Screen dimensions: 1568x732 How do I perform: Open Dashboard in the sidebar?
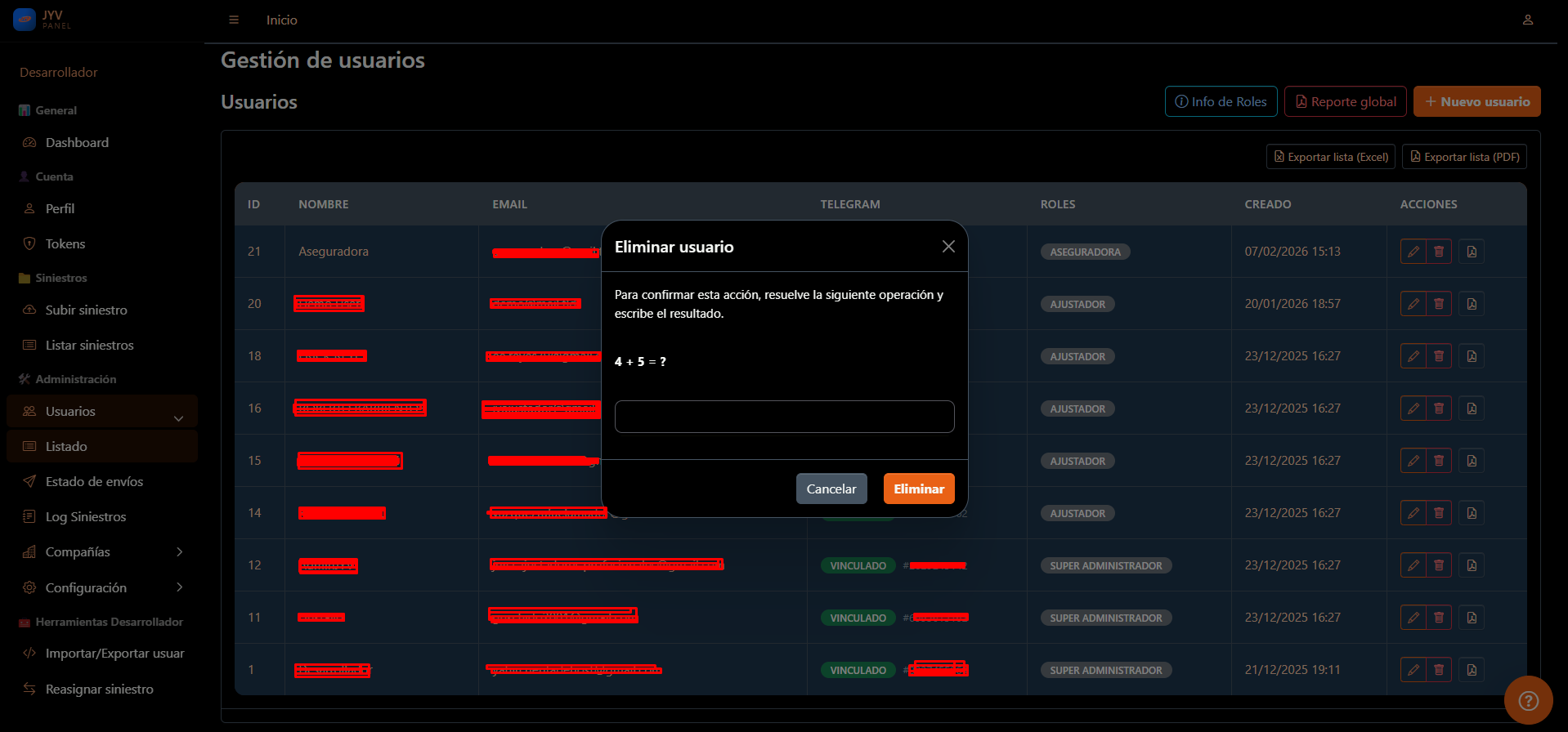point(77,143)
